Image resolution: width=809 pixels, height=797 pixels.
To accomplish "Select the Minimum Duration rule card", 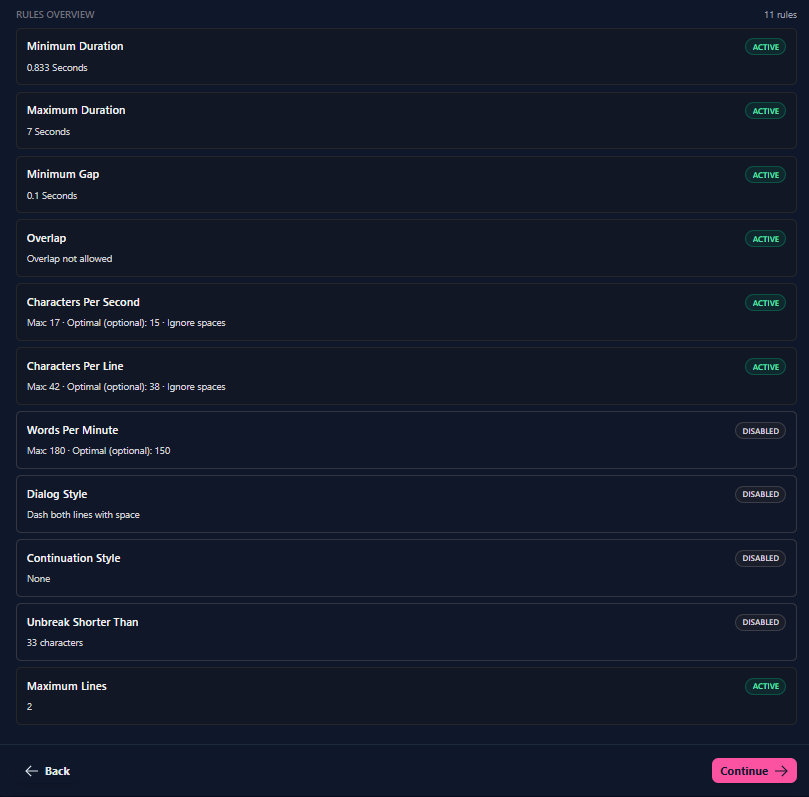I will [x=400, y=57].
